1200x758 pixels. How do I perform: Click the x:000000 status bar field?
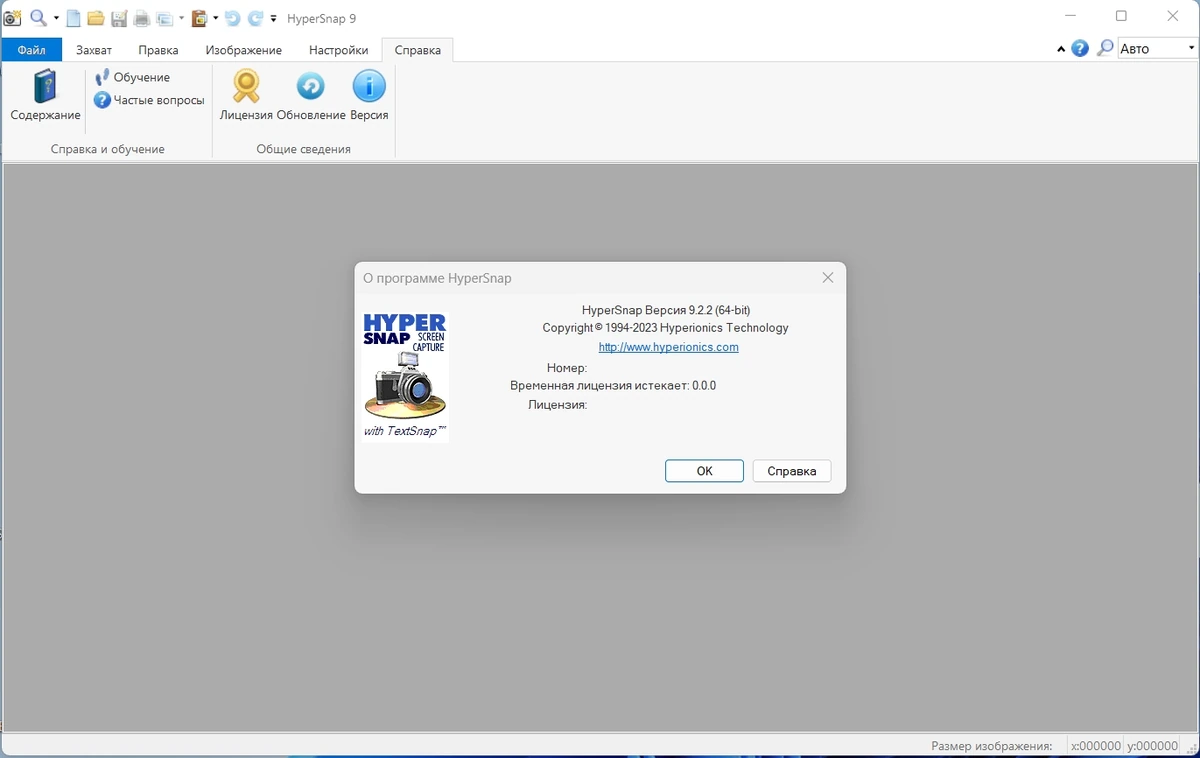point(1096,746)
